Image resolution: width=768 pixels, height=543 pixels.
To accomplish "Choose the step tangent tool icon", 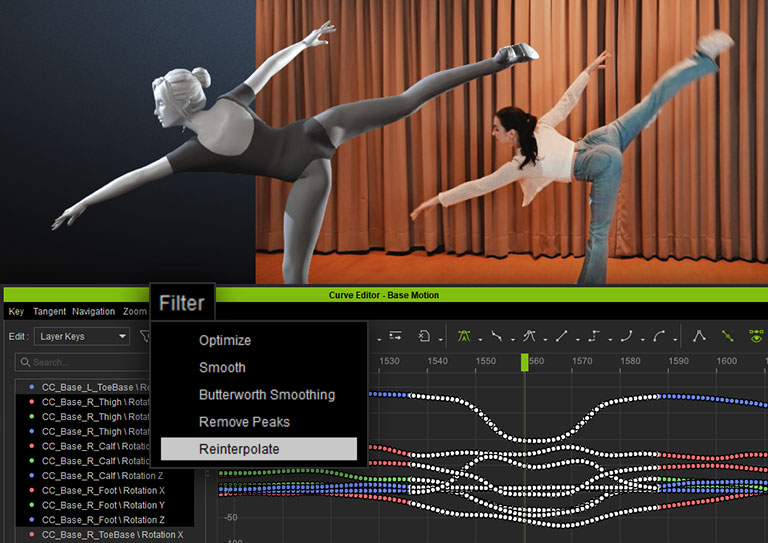I will [594, 336].
